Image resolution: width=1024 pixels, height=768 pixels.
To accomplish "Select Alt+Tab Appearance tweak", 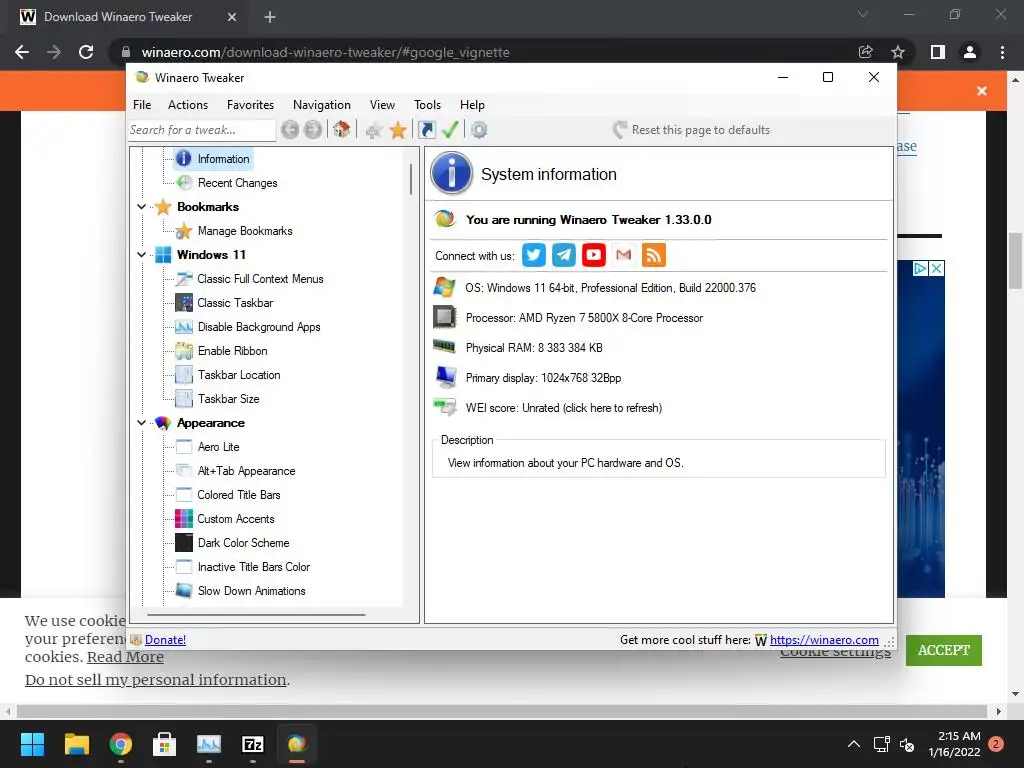I will point(246,471).
